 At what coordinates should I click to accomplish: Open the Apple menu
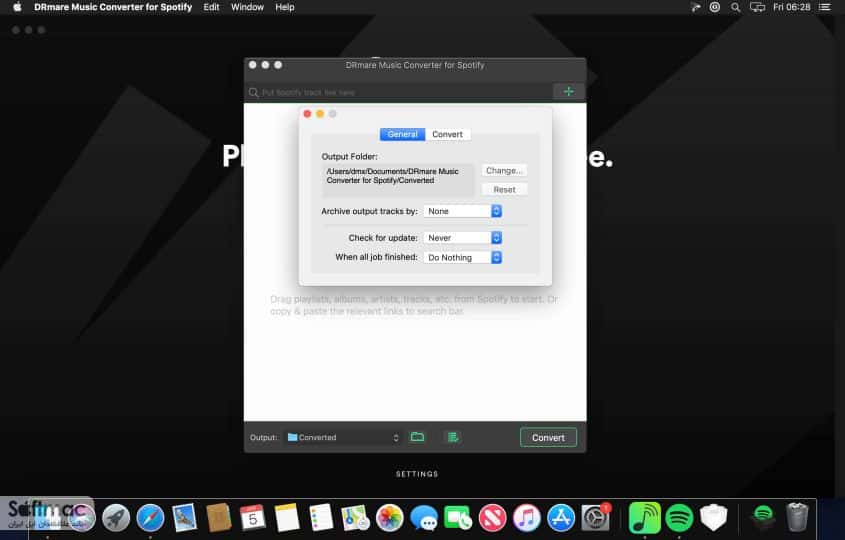point(17,7)
